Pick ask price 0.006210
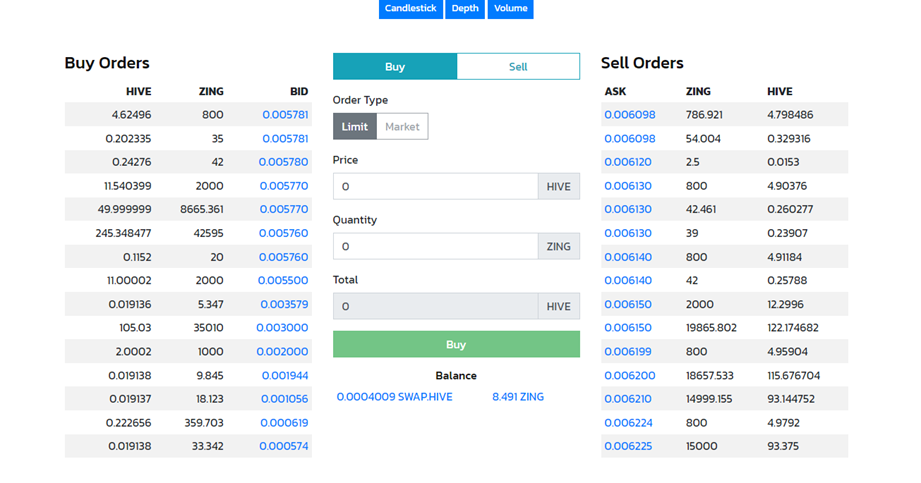Image resolution: width=921 pixels, height=483 pixels. [x=628, y=399]
